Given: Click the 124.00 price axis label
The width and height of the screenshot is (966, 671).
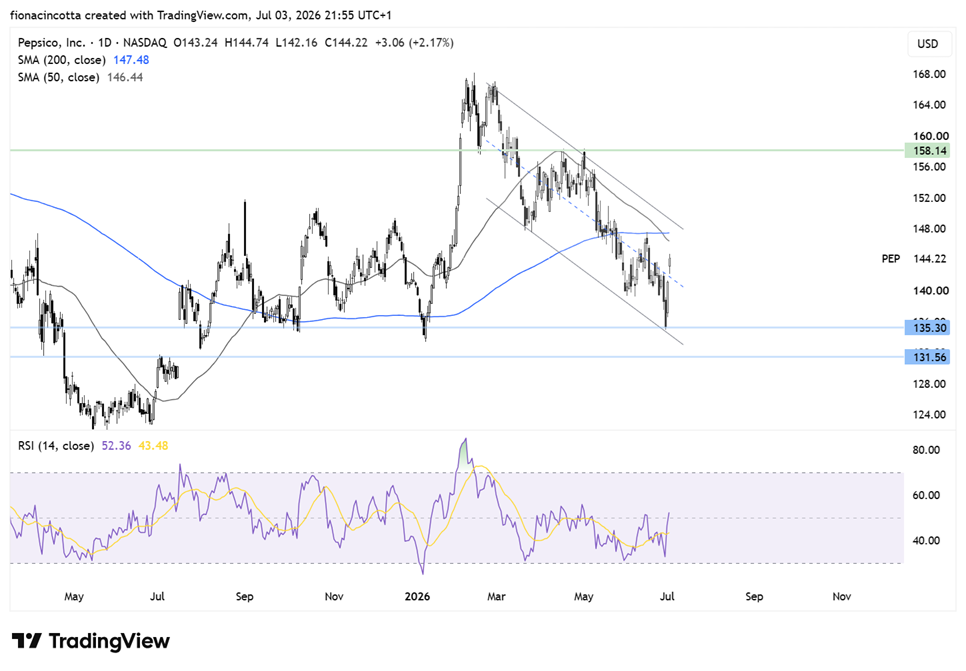Looking at the screenshot, I should (929, 415).
